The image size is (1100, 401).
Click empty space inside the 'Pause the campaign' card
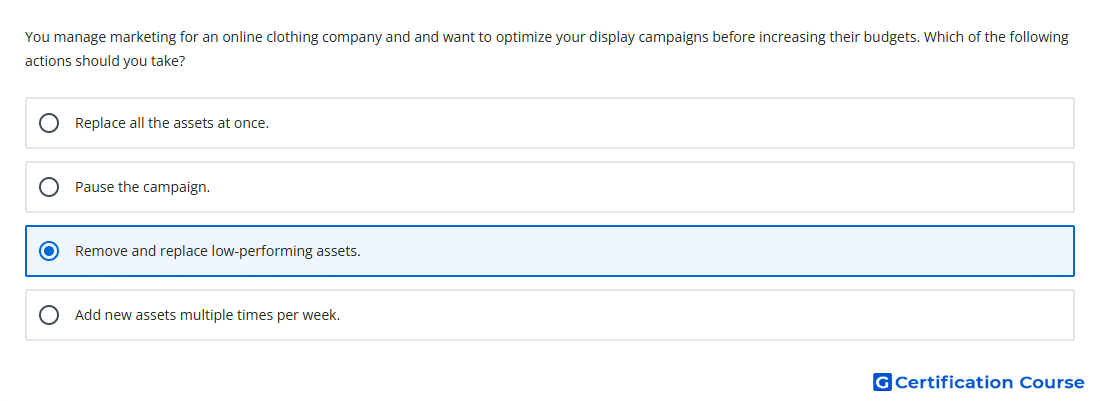coord(631,187)
